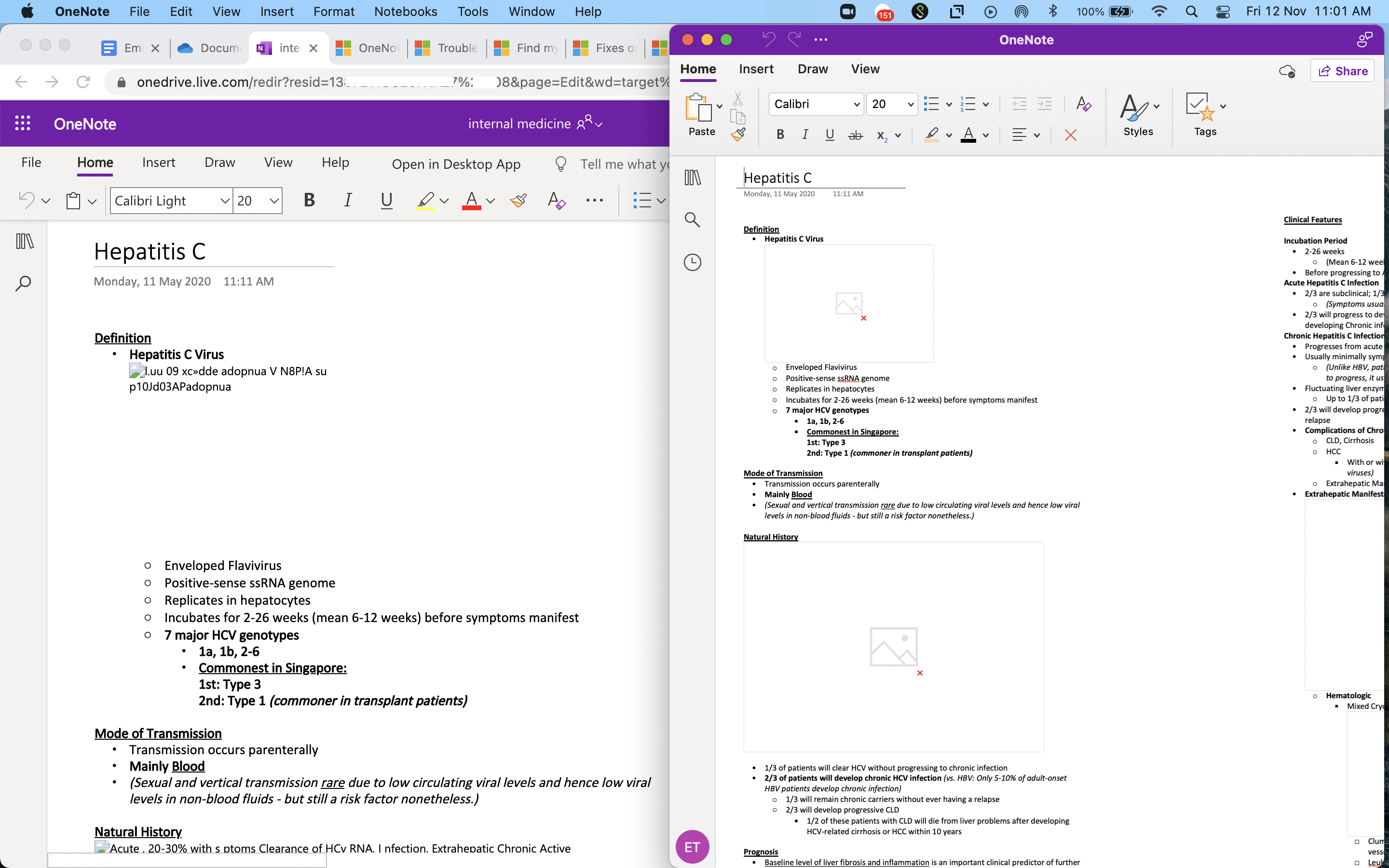The height and width of the screenshot is (868, 1389).
Task: Expand Tags dropdown arrow in desktop ribbon
Action: click(x=1223, y=106)
